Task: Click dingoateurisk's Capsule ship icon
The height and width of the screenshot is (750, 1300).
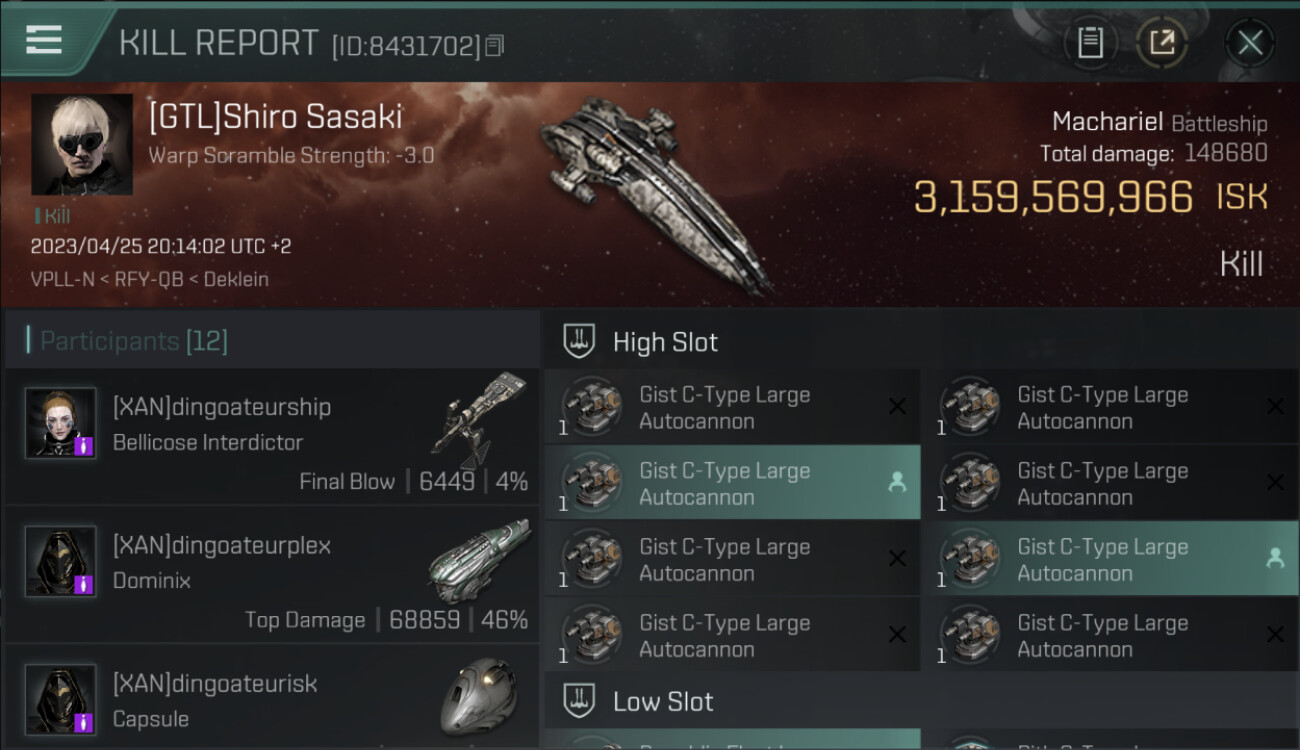Action: tap(480, 696)
